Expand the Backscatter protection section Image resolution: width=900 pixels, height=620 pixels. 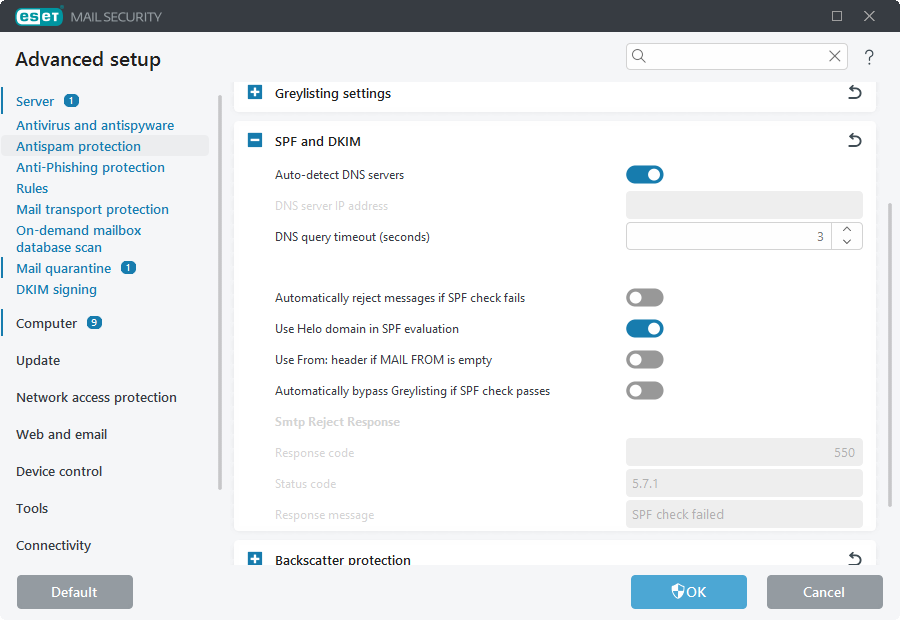tap(255, 559)
